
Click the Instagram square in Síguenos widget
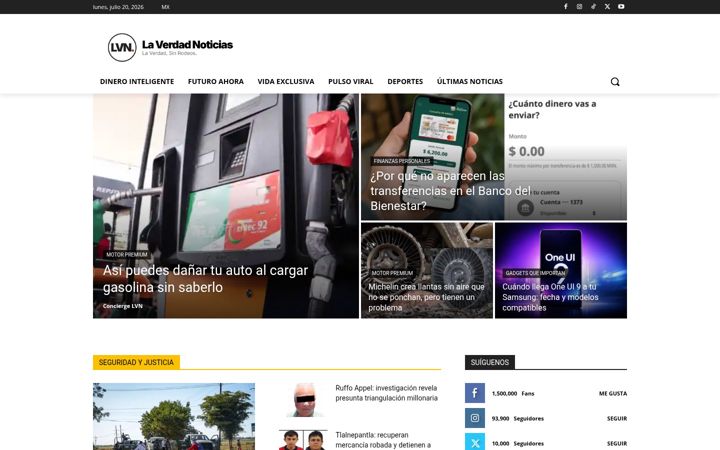475,418
